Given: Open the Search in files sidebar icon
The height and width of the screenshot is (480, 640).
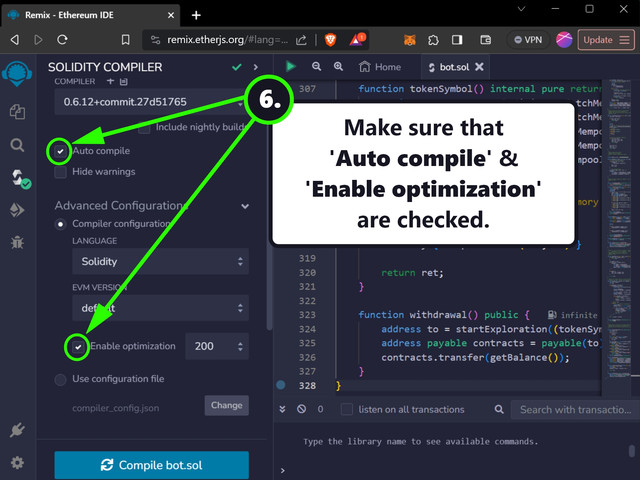Looking at the screenshot, I should (x=17, y=145).
